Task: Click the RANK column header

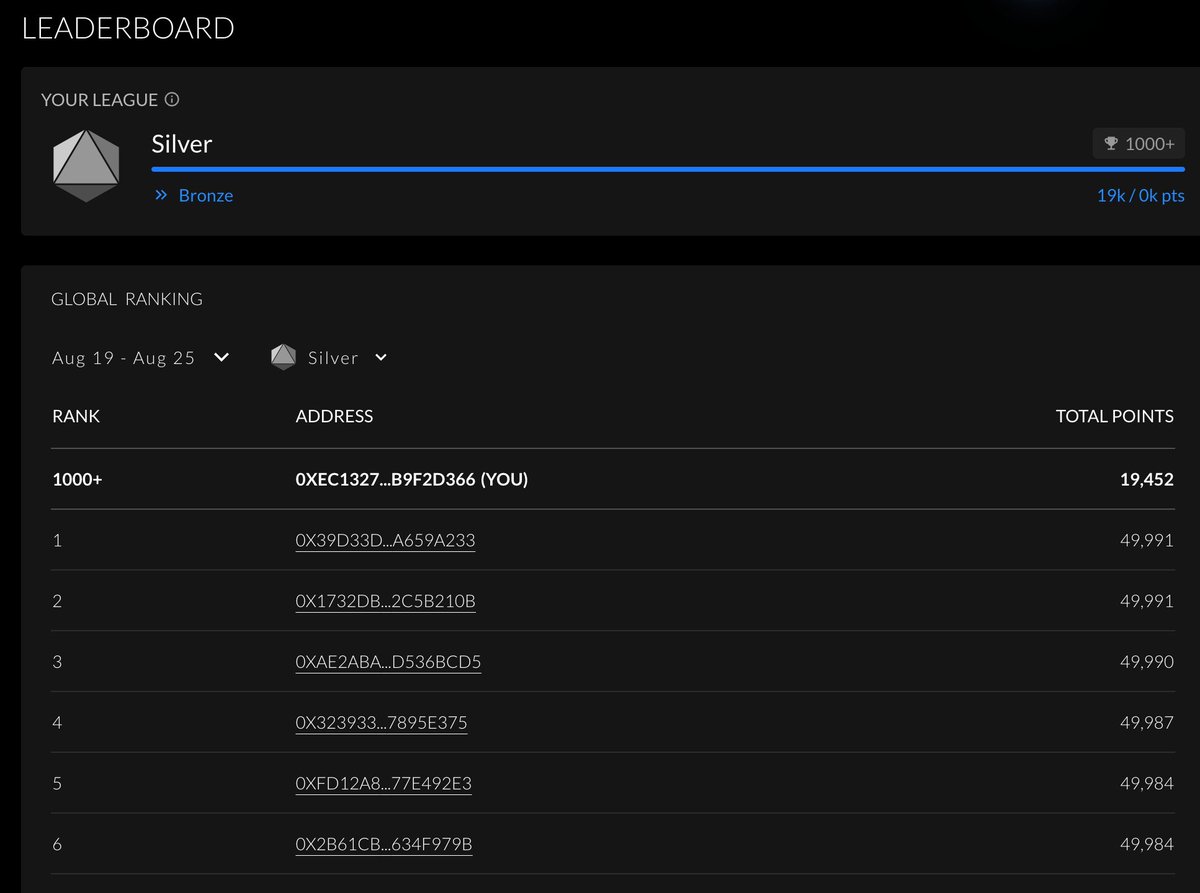Action: pyautogui.click(x=76, y=416)
